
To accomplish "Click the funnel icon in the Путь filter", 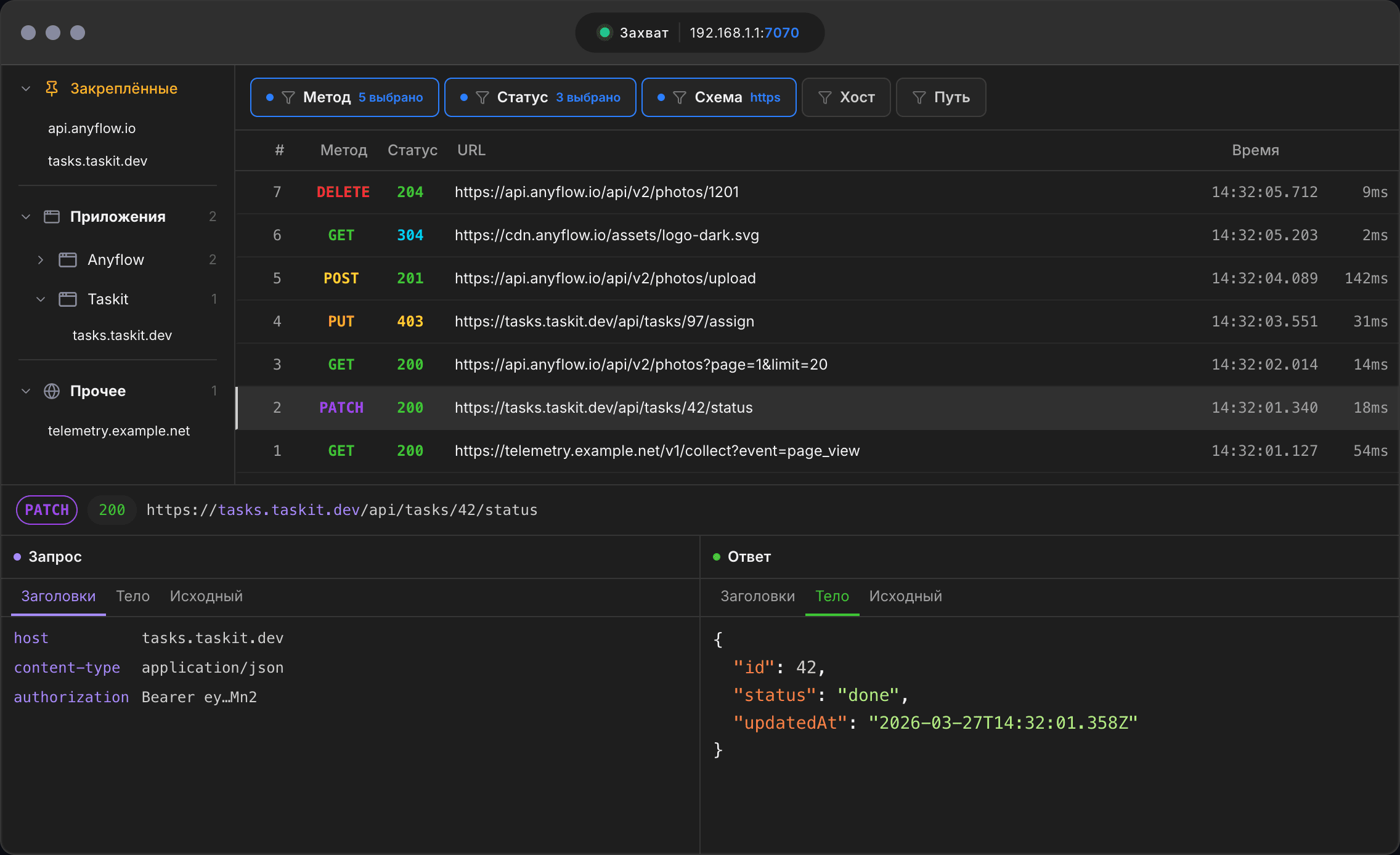I will (x=919, y=97).
